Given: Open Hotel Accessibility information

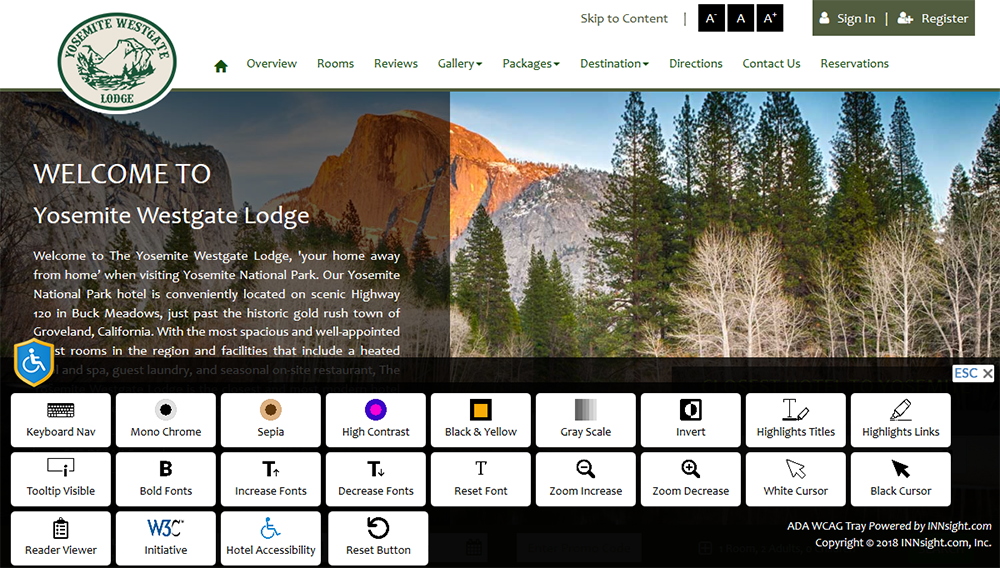Looking at the screenshot, I should (x=270, y=538).
